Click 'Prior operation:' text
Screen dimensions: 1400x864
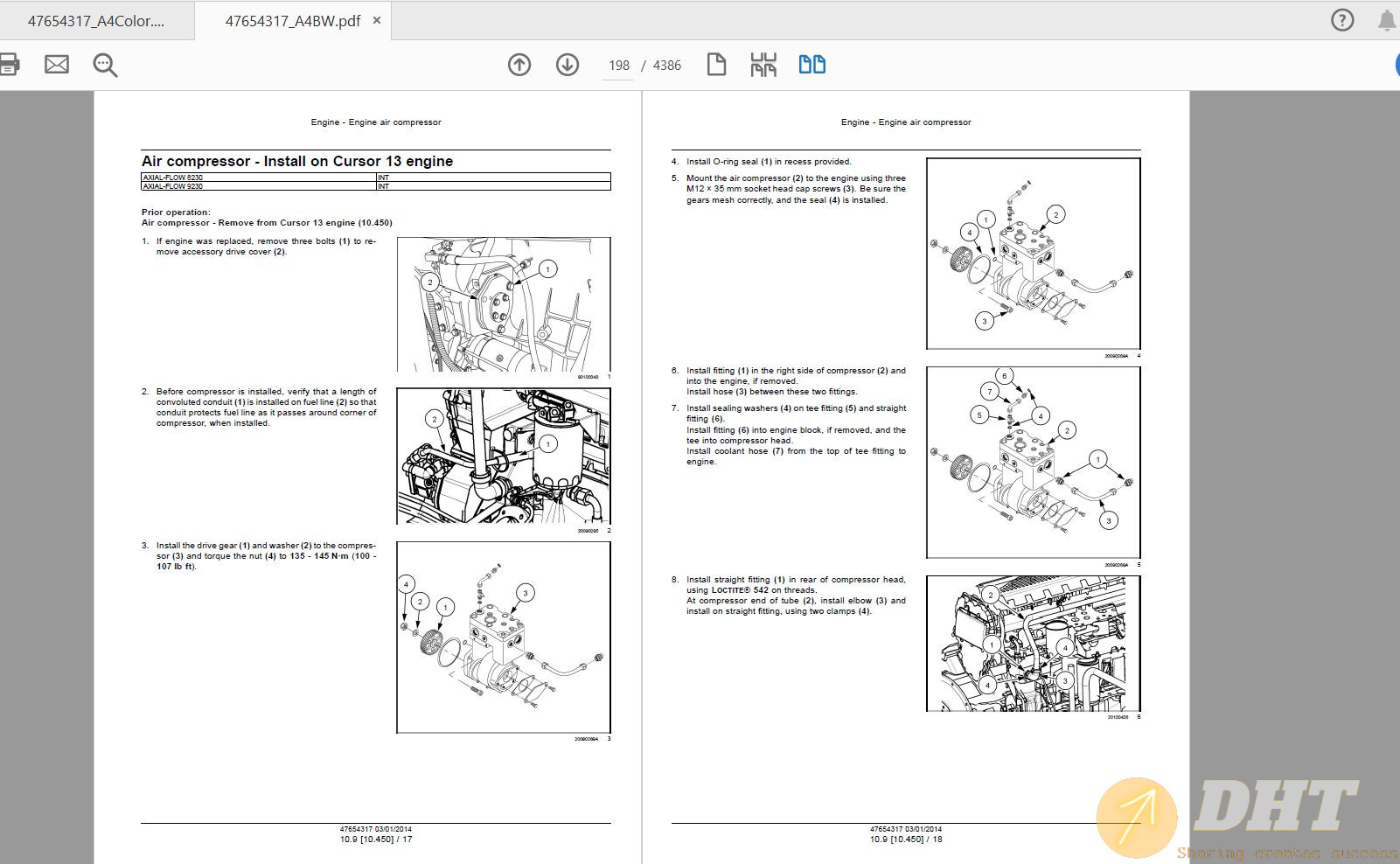(176, 212)
